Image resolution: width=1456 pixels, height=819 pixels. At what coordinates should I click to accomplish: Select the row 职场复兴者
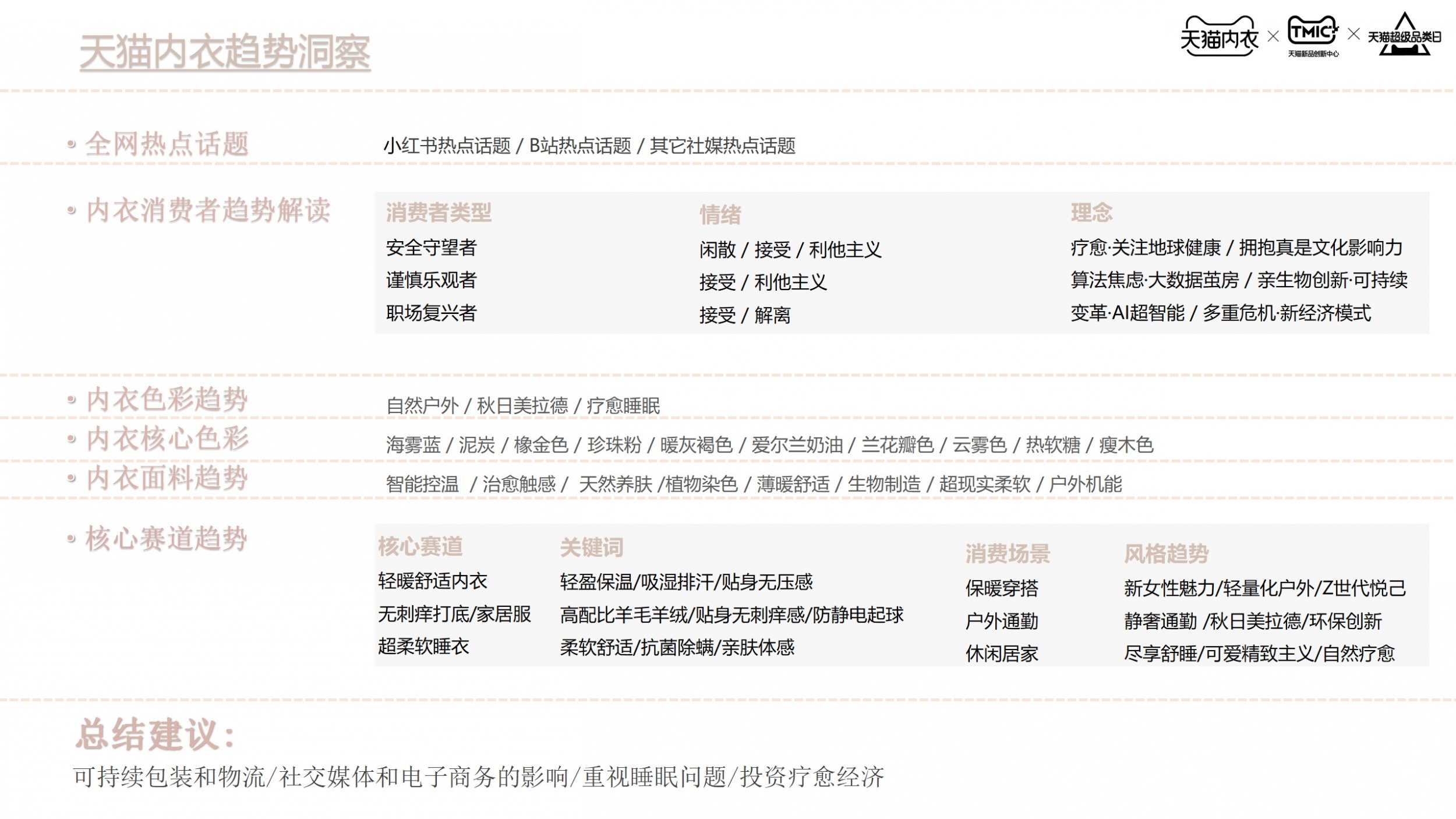tap(431, 313)
